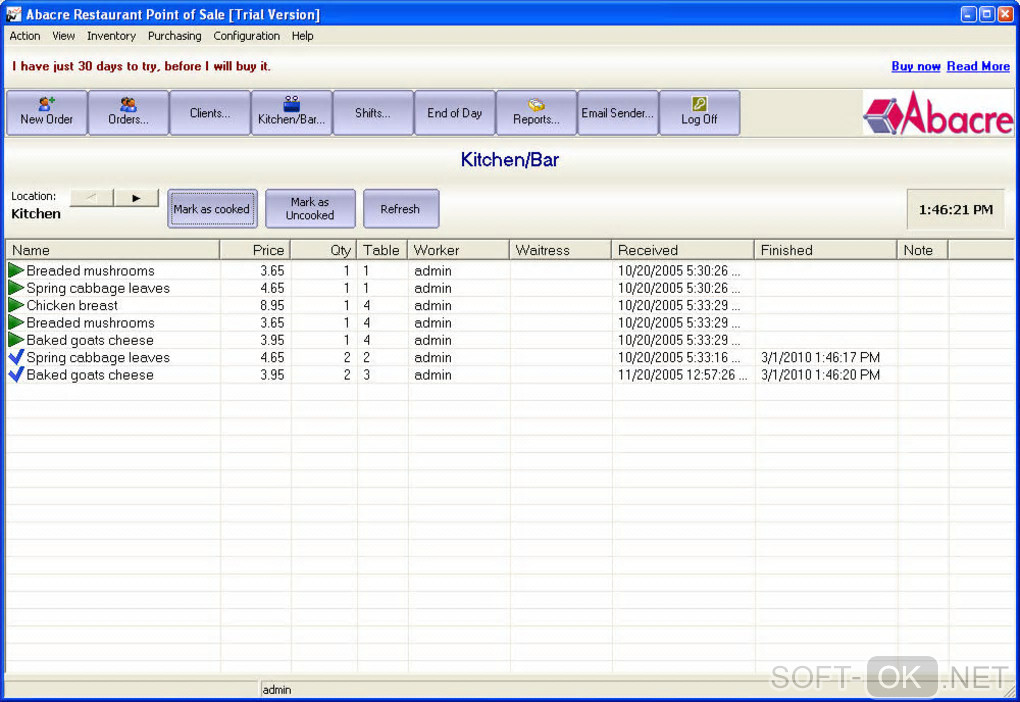Sort by the Received column header
Image resolution: width=1020 pixels, height=702 pixels.
click(x=682, y=250)
